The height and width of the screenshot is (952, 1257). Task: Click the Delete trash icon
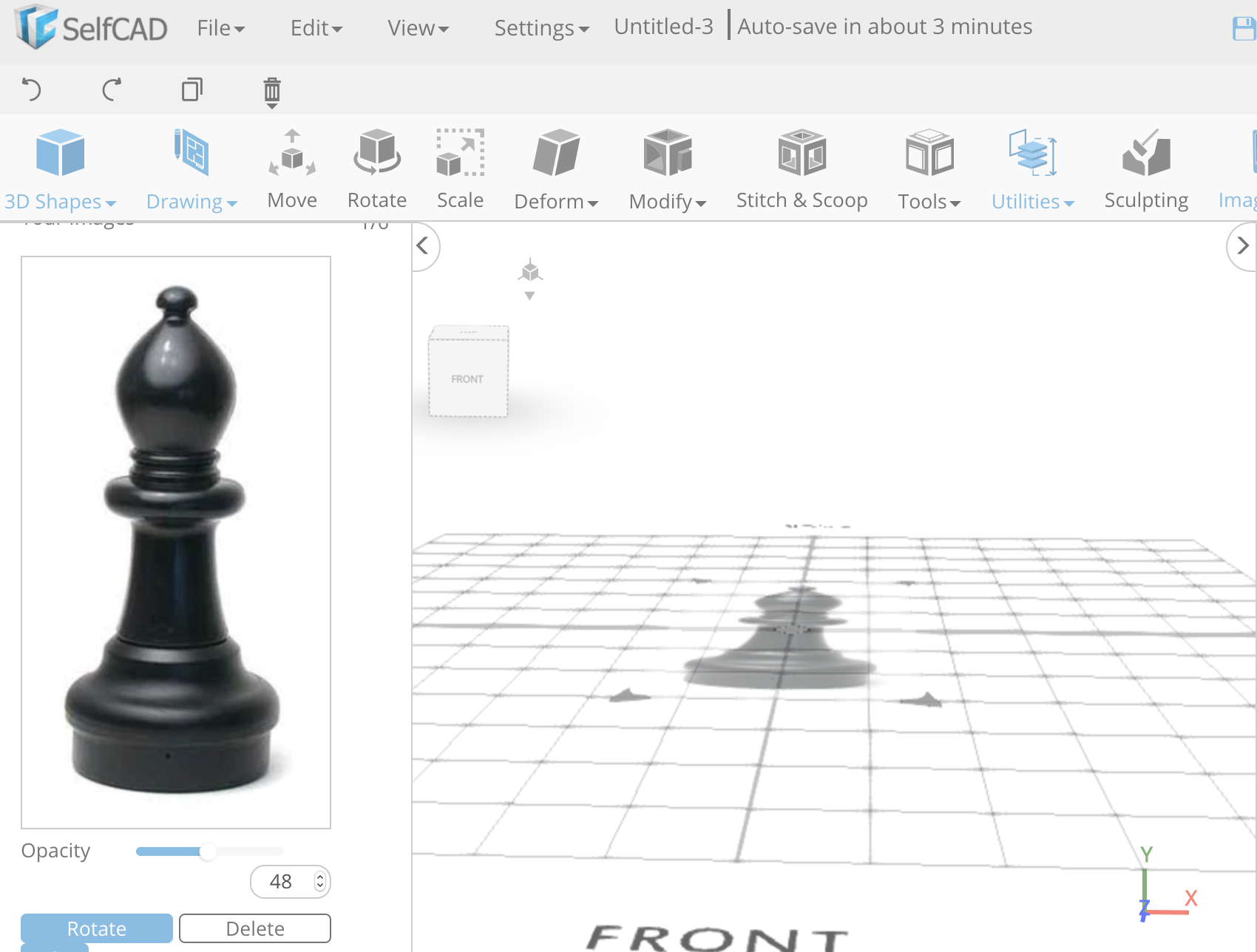(x=271, y=92)
